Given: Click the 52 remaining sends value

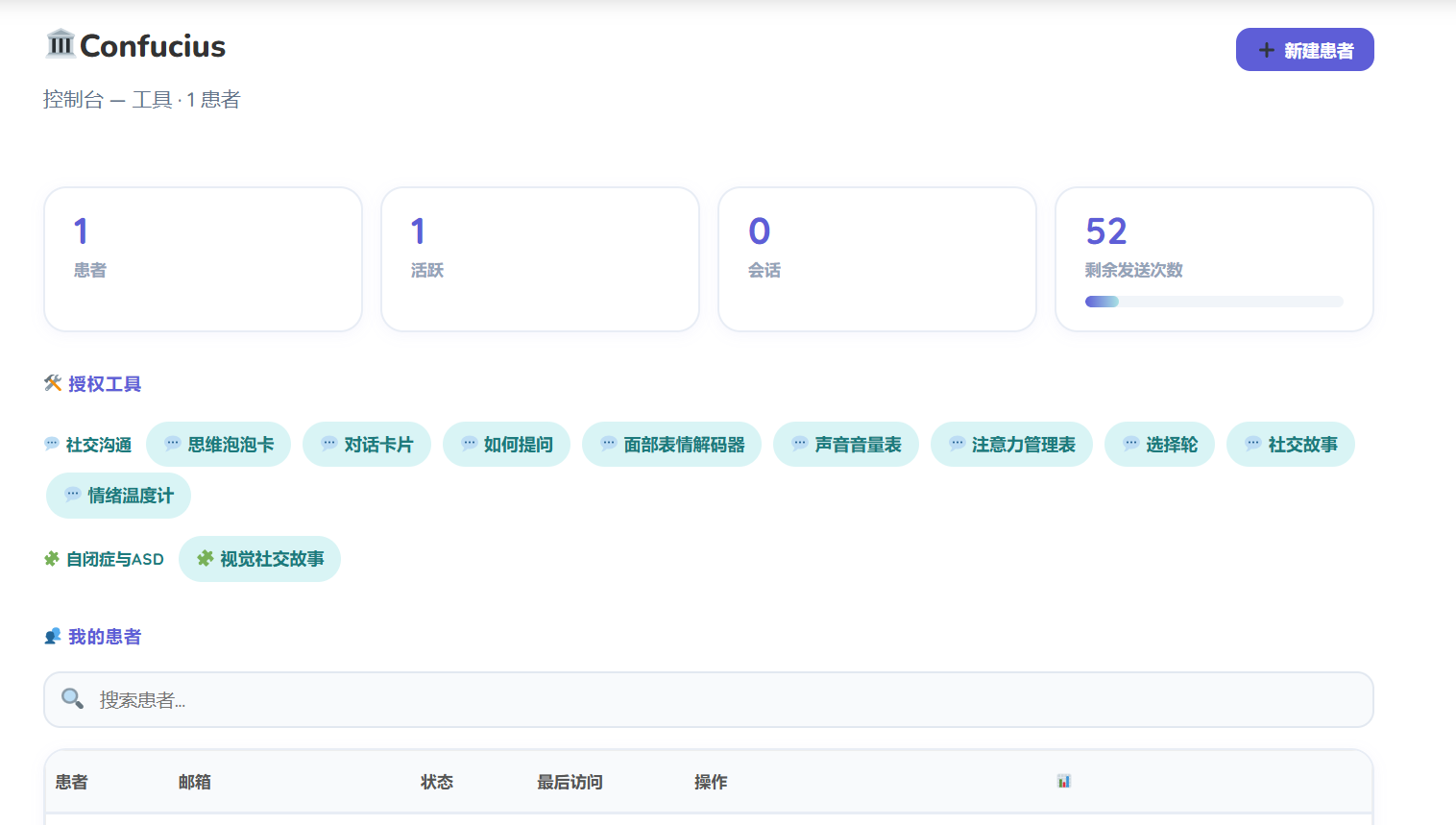Looking at the screenshot, I should (x=1106, y=231).
